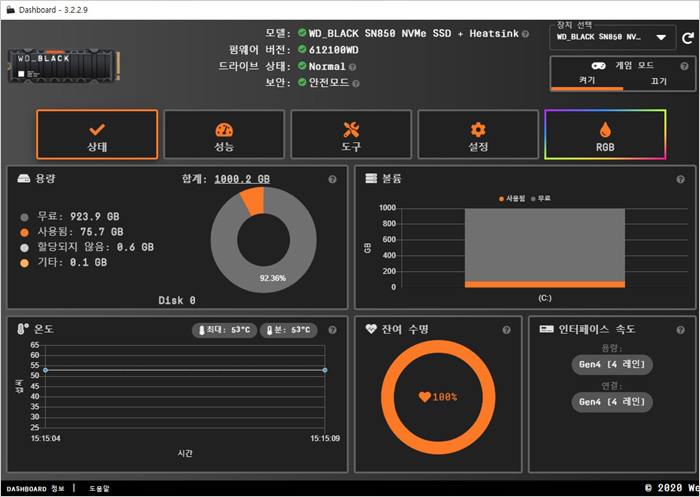Click help icon next to Normal drive status
Viewport: 700px width, 497px height.
pyautogui.click(x=352, y=67)
